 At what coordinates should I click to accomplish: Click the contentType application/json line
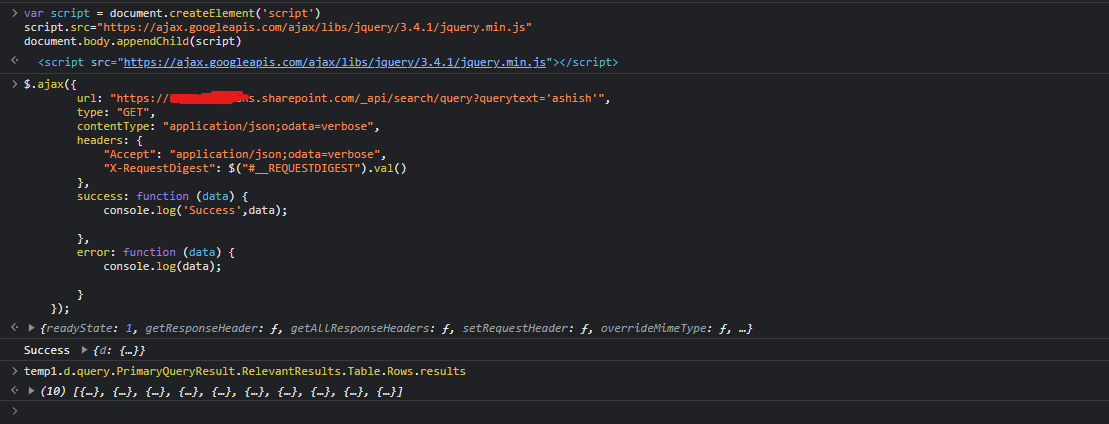pyautogui.click(x=228, y=127)
